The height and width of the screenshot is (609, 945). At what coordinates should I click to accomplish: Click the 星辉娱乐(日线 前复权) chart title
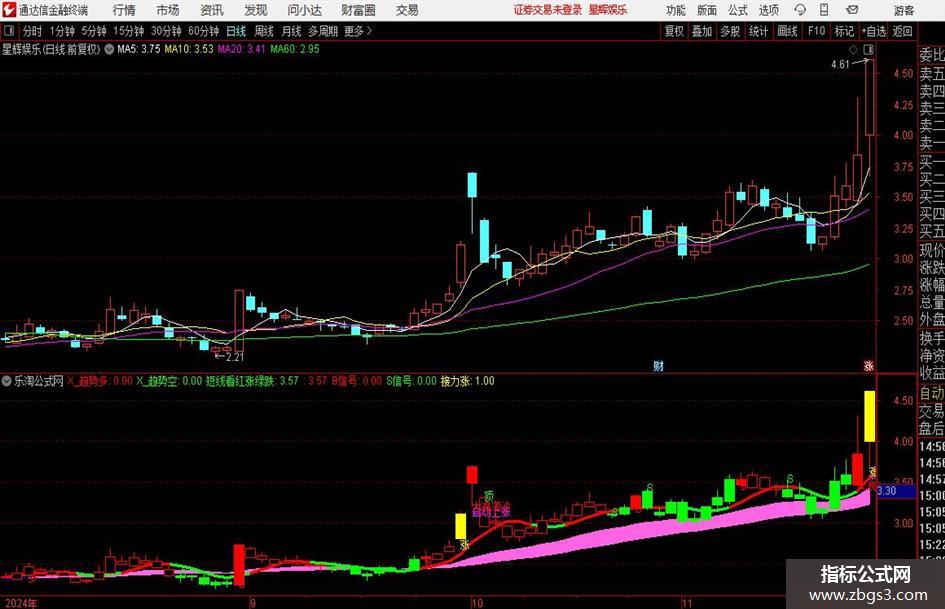(51, 49)
